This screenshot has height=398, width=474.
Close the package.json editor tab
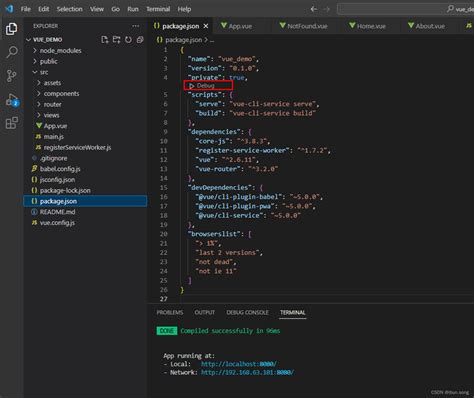coord(206,26)
